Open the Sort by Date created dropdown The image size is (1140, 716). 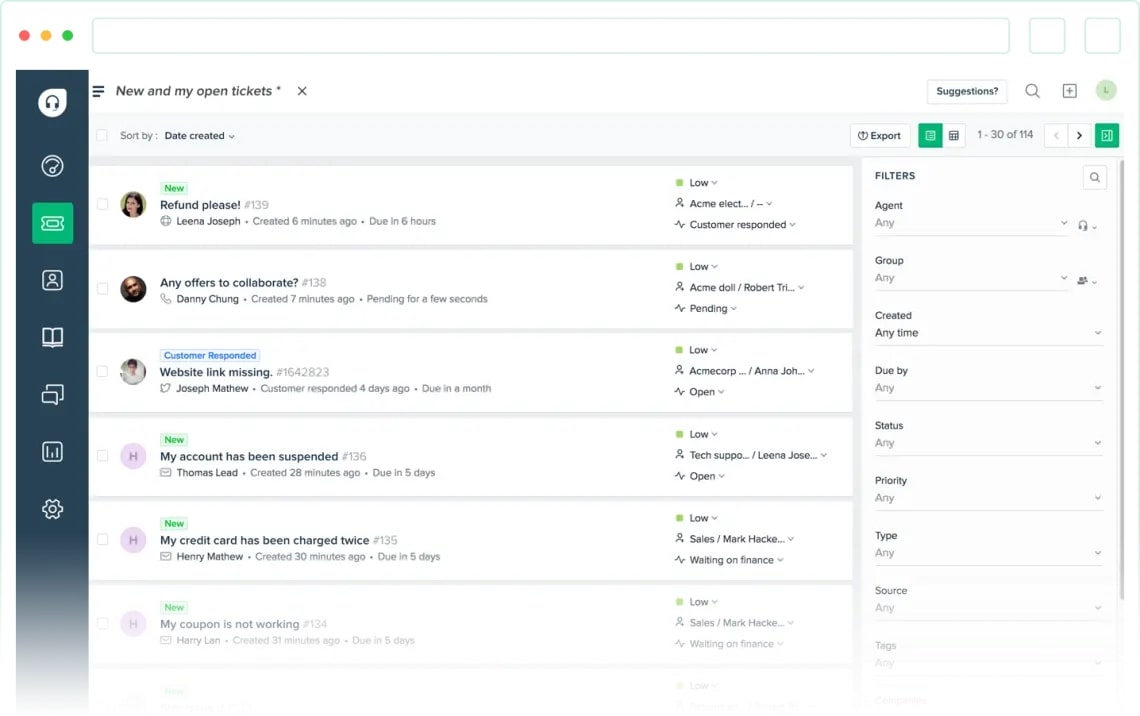pyautogui.click(x=199, y=135)
